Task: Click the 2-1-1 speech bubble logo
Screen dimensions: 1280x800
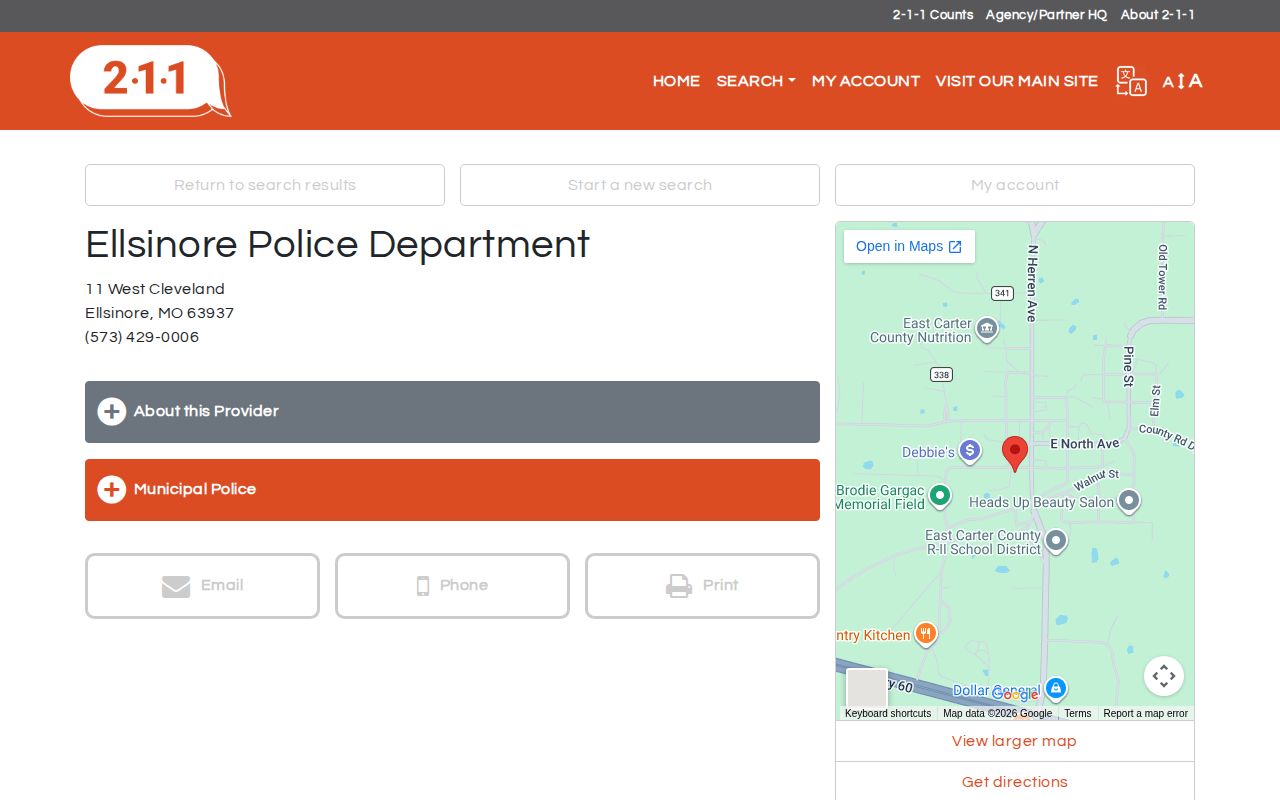Action: 150,80
